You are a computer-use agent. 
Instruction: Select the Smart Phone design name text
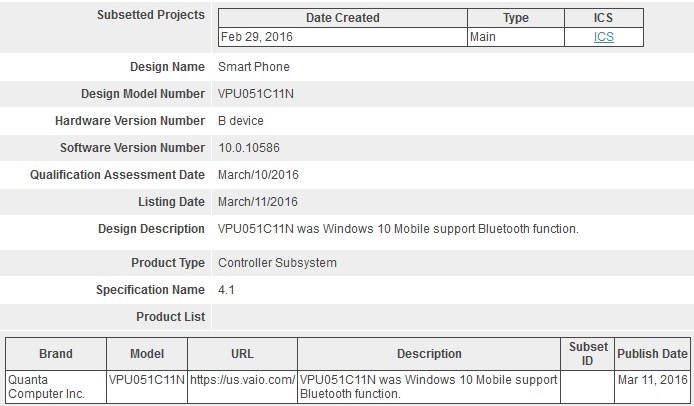pyautogui.click(x=254, y=67)
